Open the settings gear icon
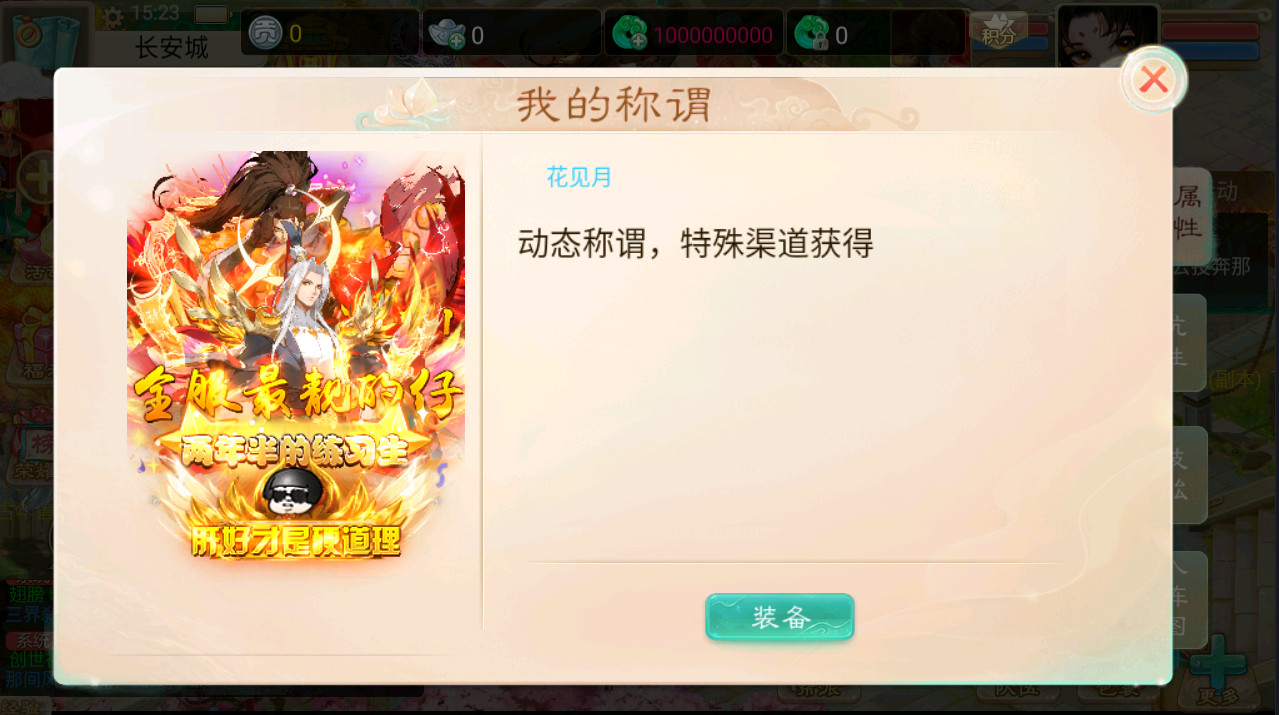The height and width of the screenshot is (715, 1279). pos(113,17)
